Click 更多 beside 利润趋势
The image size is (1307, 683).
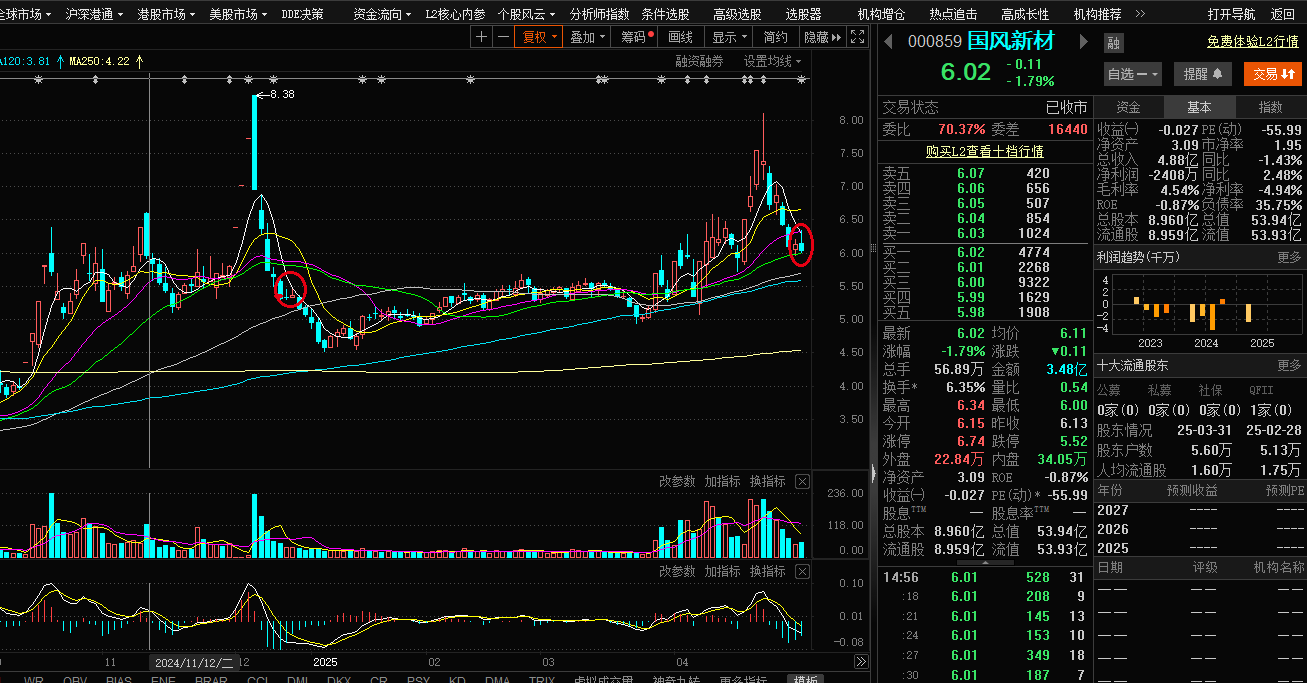pyautogui.click(x=1290, y=257)
